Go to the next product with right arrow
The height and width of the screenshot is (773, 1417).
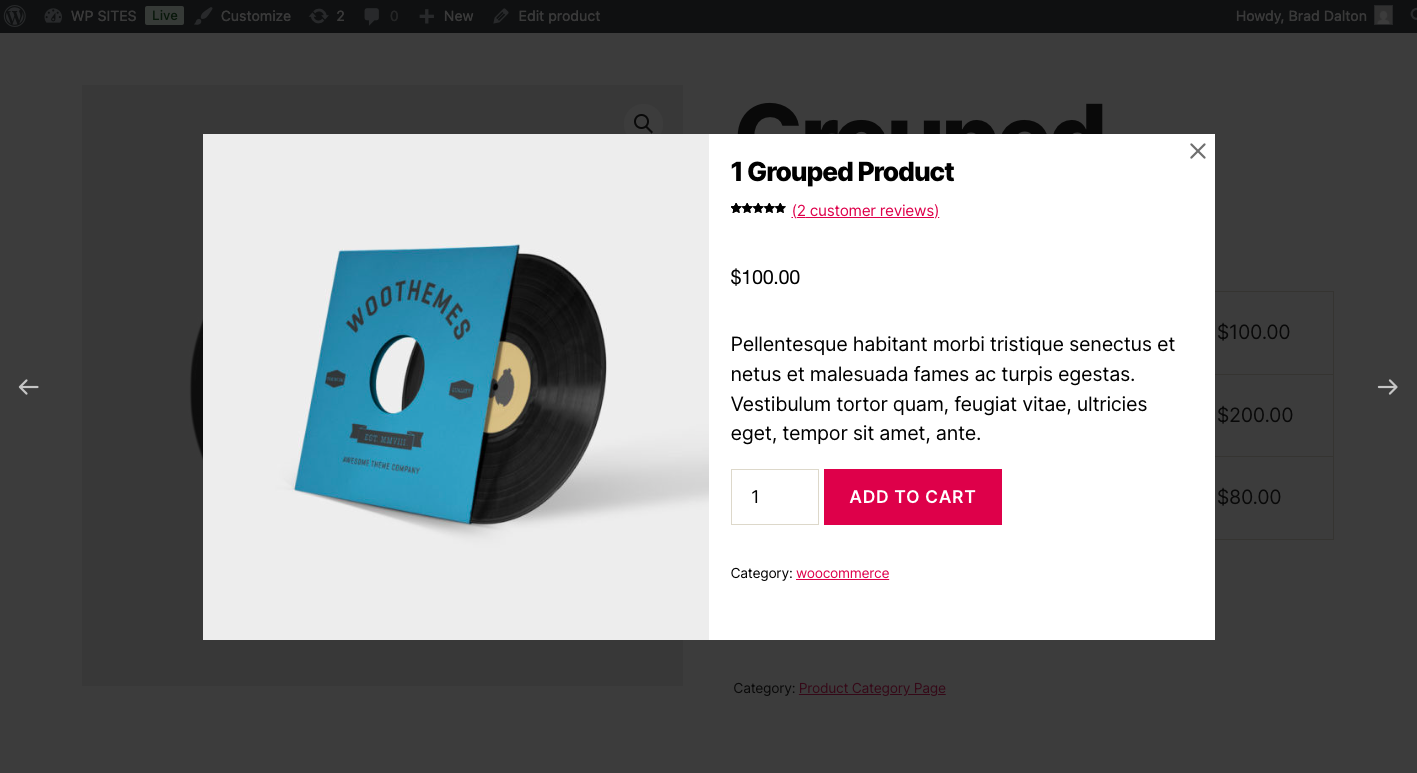click(x=1387, y=387)
